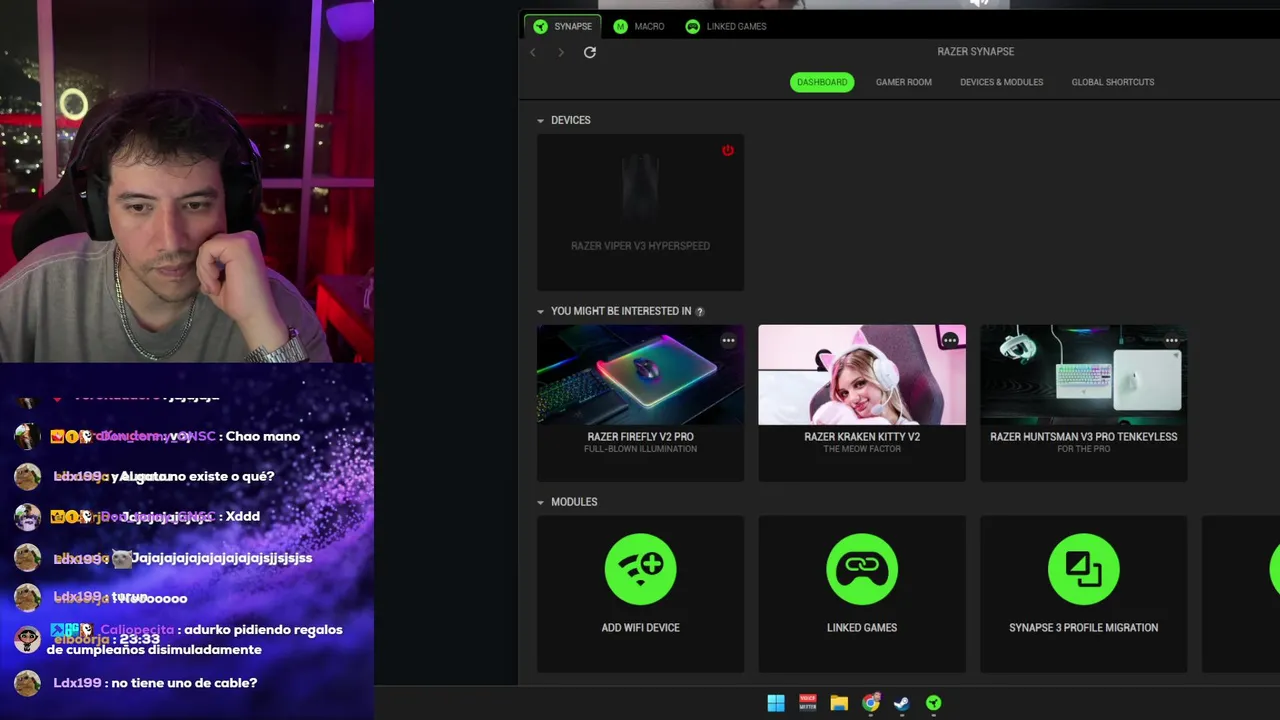Open the Linked Games tab
1280x720 pixels.
point(726,26)
